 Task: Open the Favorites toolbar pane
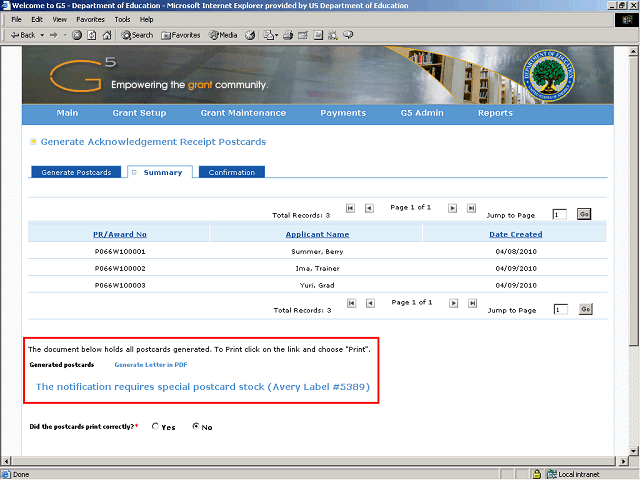pyautogui.click(x=181, y=35)
